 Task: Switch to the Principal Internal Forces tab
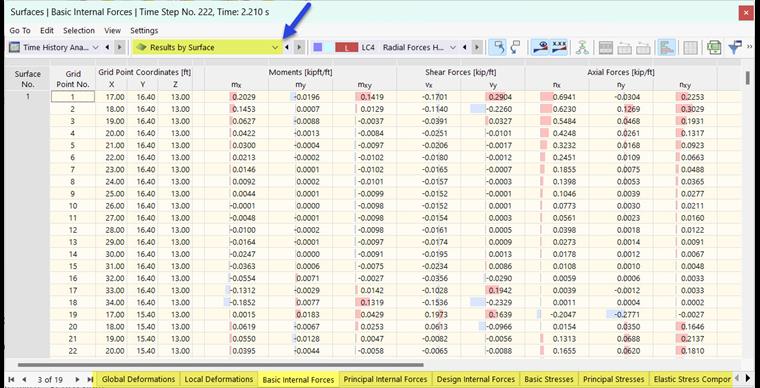pyautogui.click(x=385, y=379)
